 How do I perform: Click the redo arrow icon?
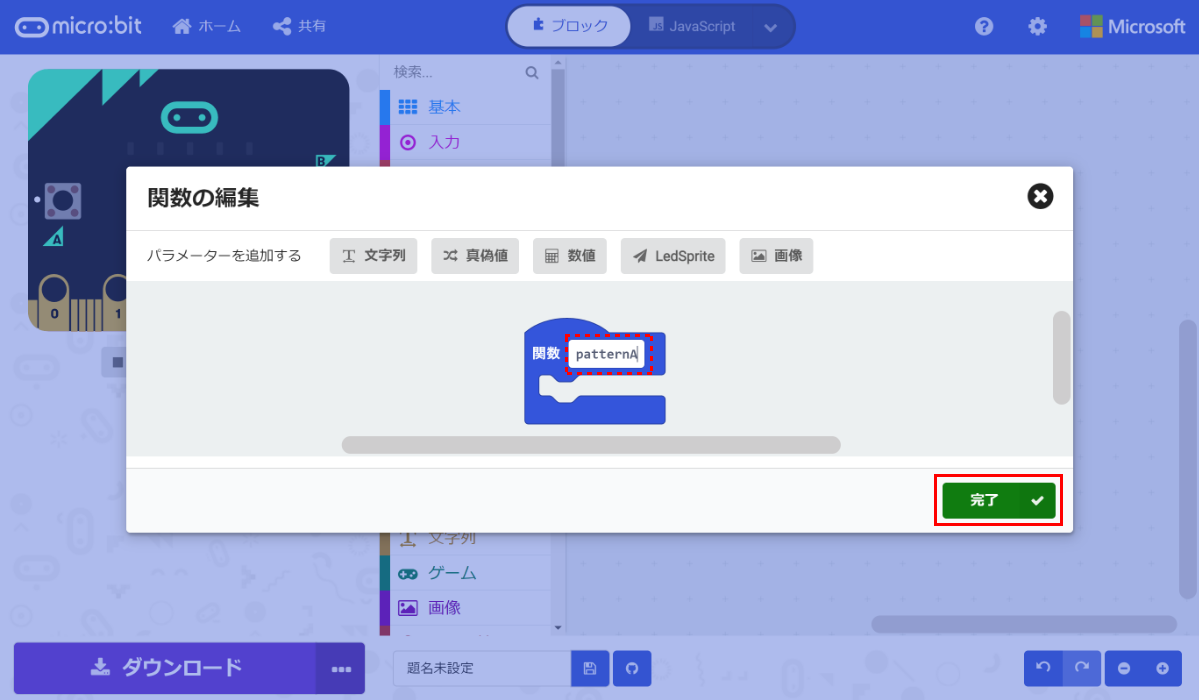1083,668
